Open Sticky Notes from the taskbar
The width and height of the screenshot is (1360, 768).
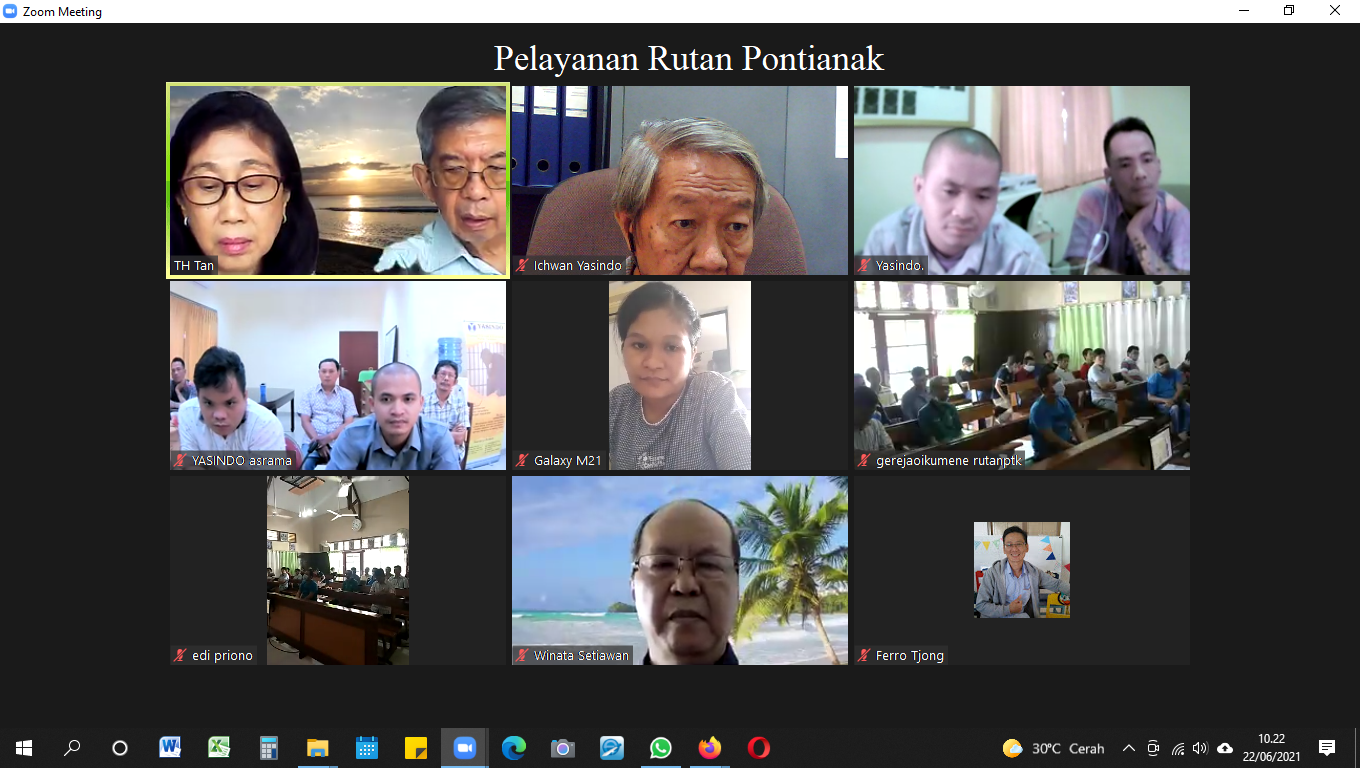coord(415,748)
